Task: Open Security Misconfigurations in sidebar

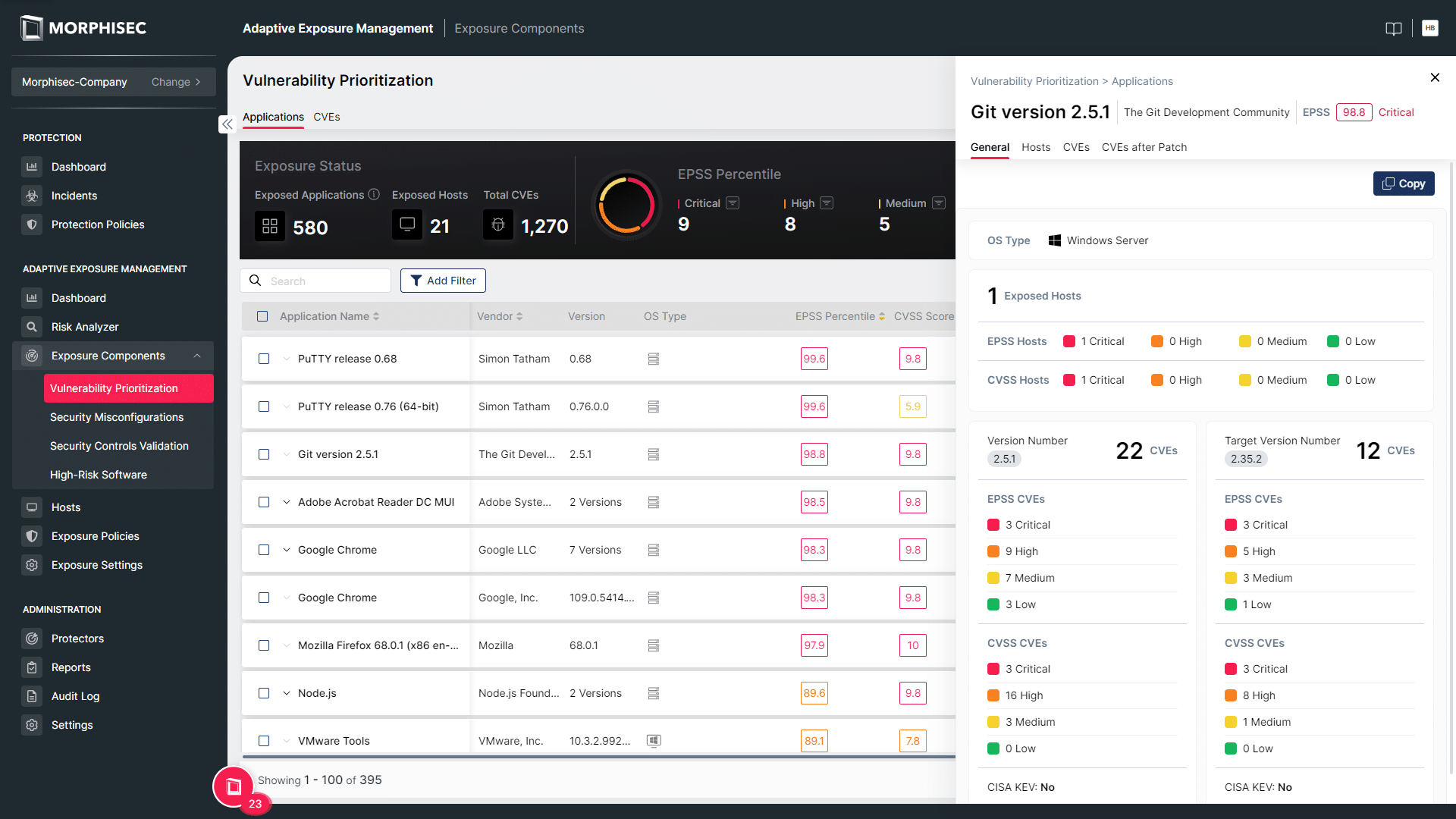Action: coord(117,417)
